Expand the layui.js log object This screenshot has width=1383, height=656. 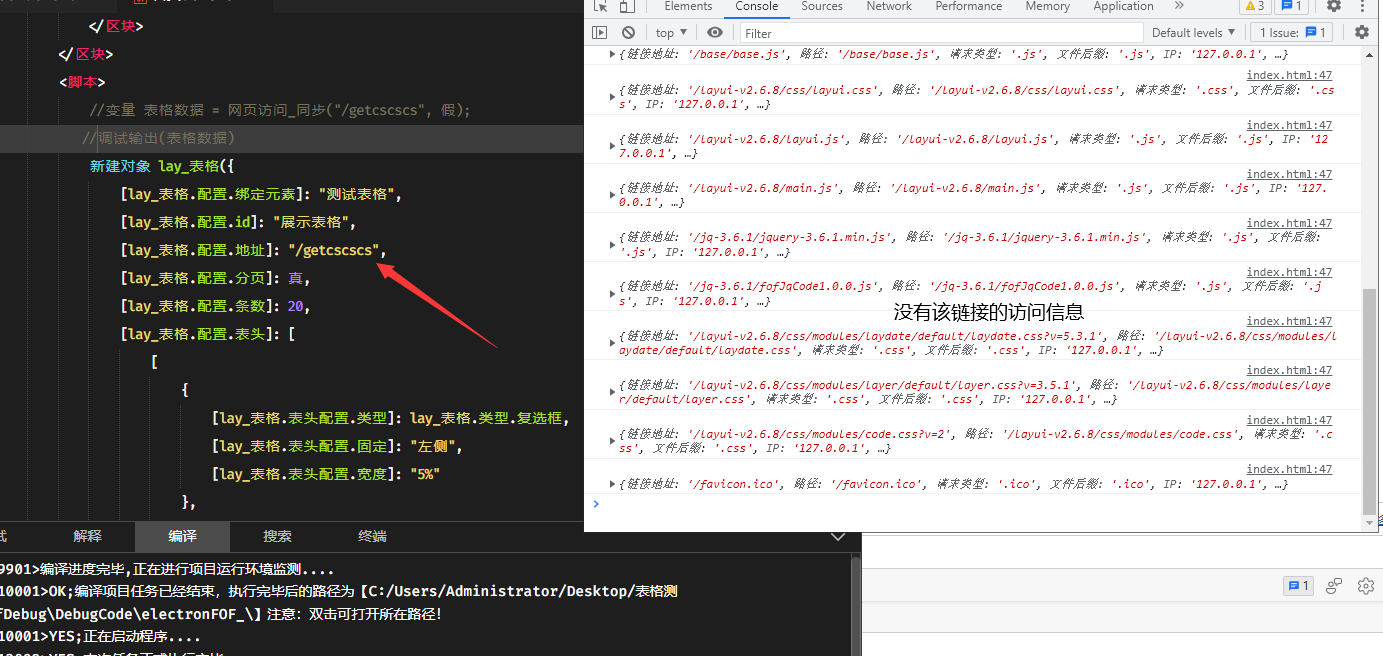613,146
